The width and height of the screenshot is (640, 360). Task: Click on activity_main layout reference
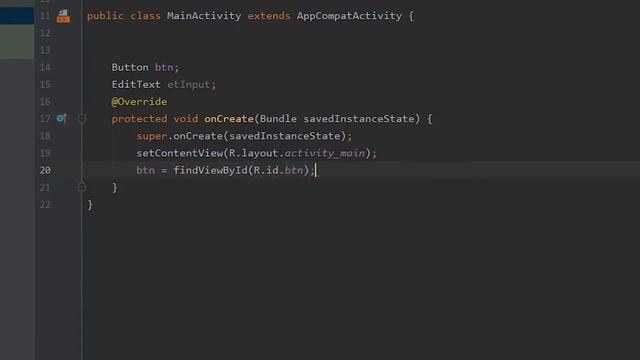[x=324, y=153]
